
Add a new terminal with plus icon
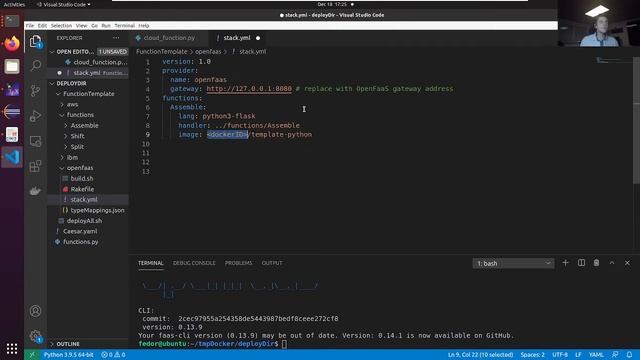(565, 263)
